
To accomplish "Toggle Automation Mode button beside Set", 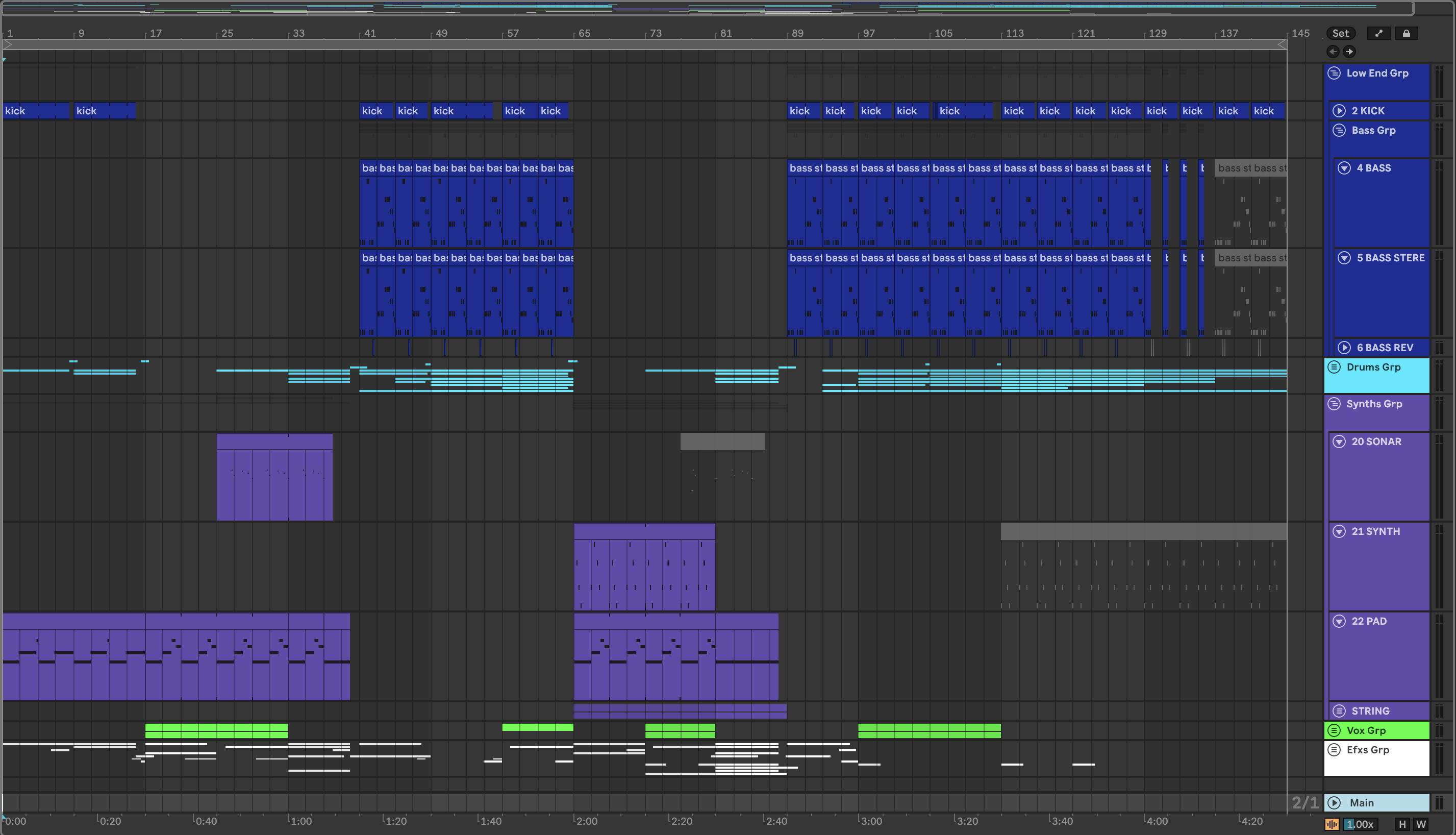I will coord(1378,33).
